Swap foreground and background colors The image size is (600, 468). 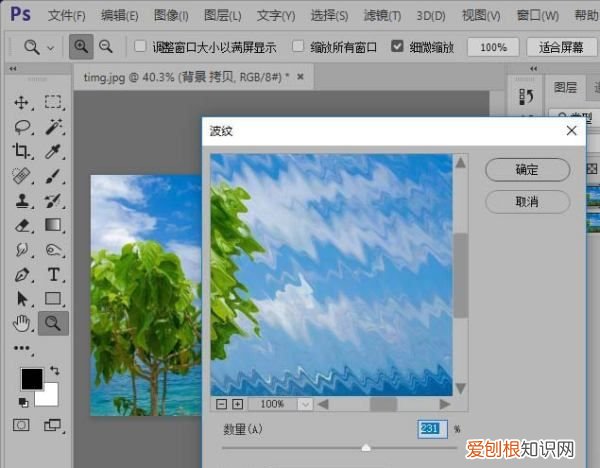pyautogui.click(x=55, y=370)
